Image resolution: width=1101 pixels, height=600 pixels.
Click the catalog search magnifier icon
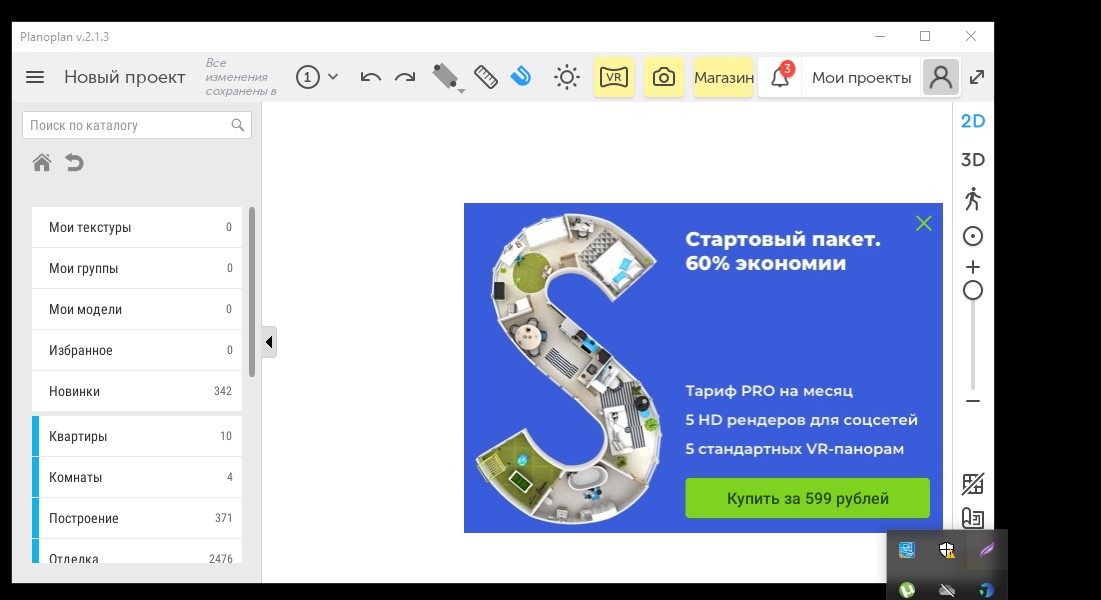click(x=238, y=125)
